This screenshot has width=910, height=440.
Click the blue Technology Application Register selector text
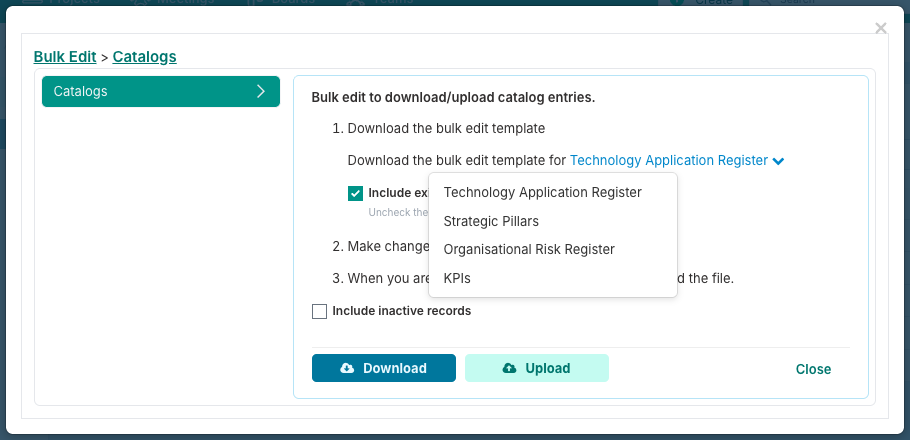(x=668, y=160)
